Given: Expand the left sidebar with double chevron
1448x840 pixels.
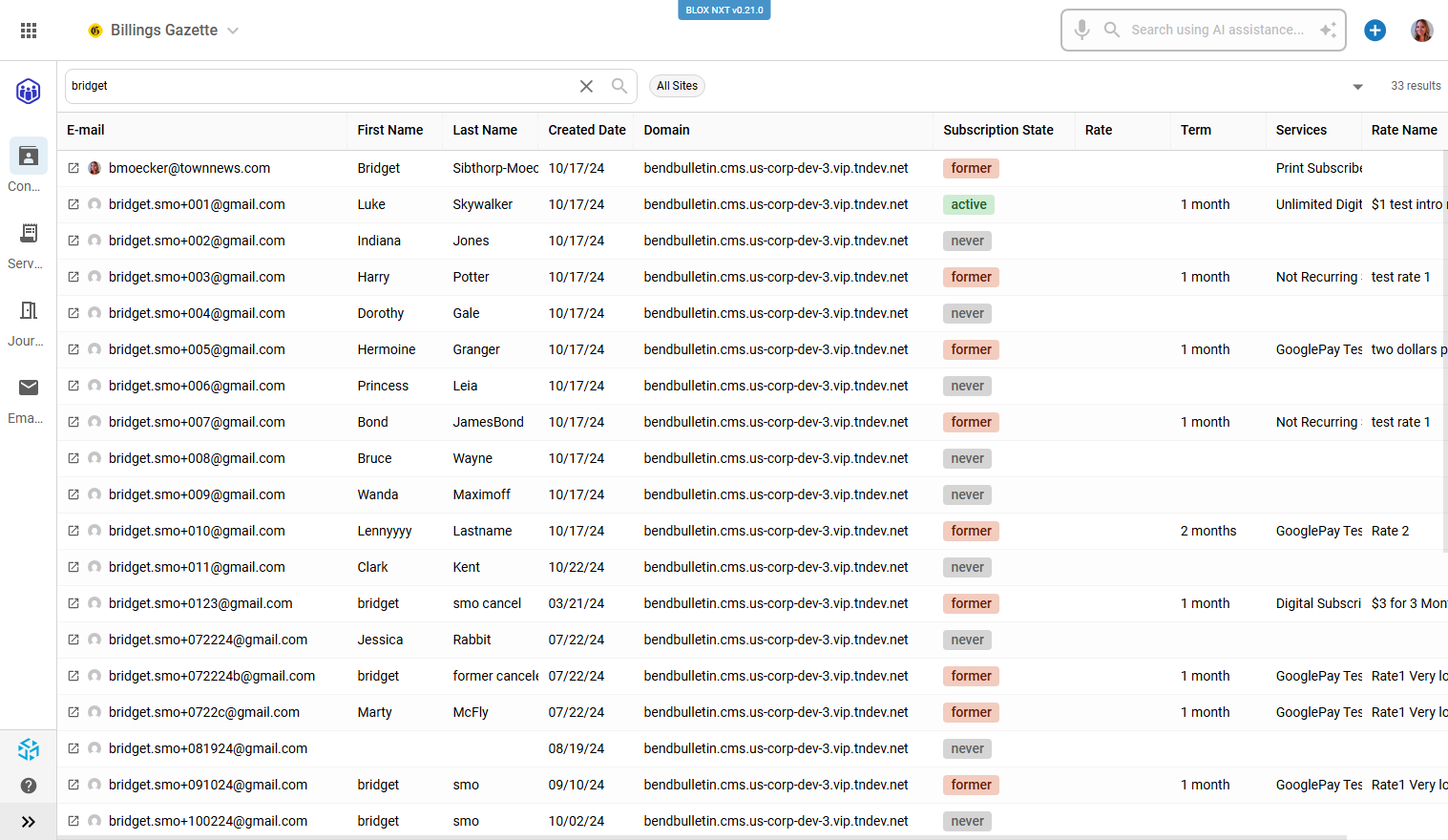Looking at the screenshot, I should coord(29,822).
